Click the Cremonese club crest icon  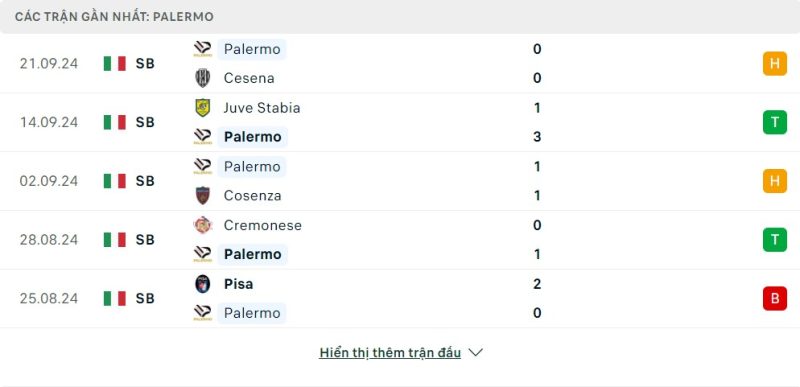203,225
